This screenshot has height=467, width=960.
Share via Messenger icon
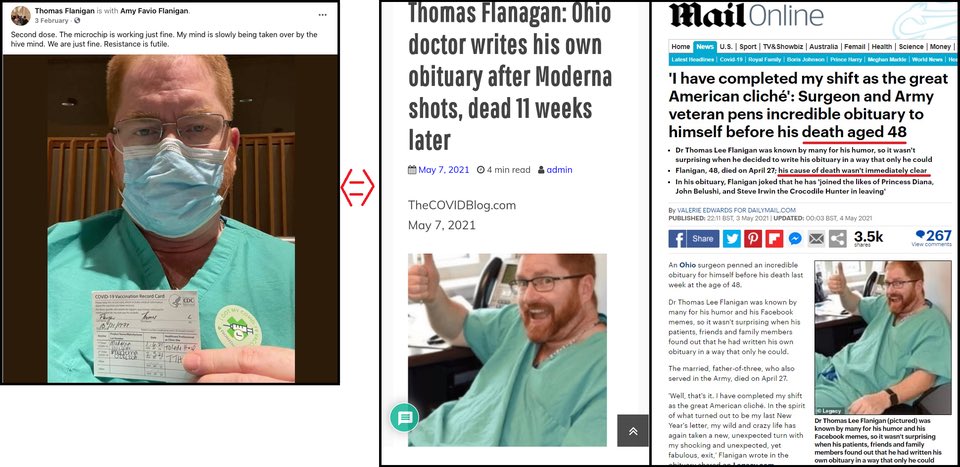pos(795,239)
